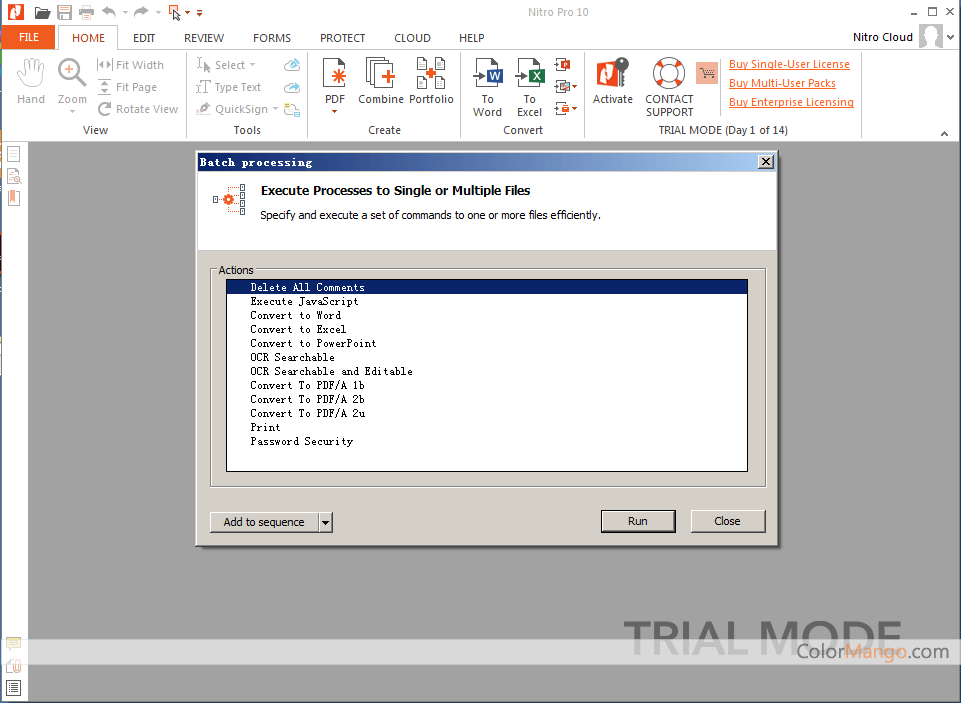
Task: Select Password Security action
Action: click(x=487, y=442)
